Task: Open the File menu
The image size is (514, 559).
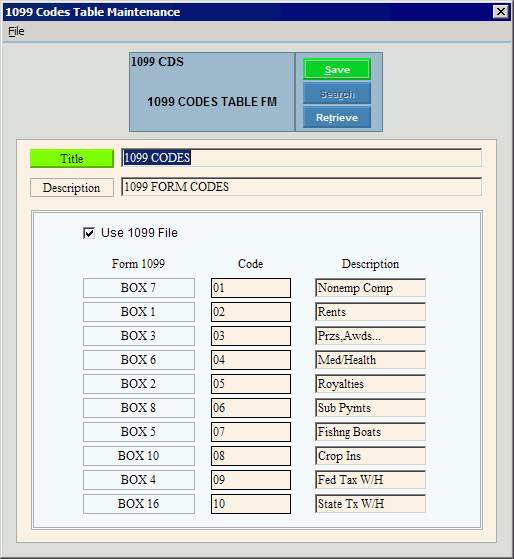Action: pyautogui.click(x=16, y=31)
